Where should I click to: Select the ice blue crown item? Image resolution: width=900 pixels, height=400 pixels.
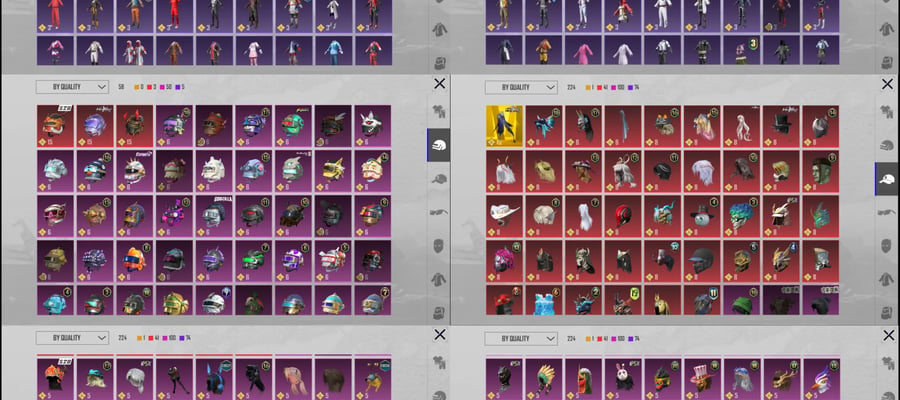(544, 300)
